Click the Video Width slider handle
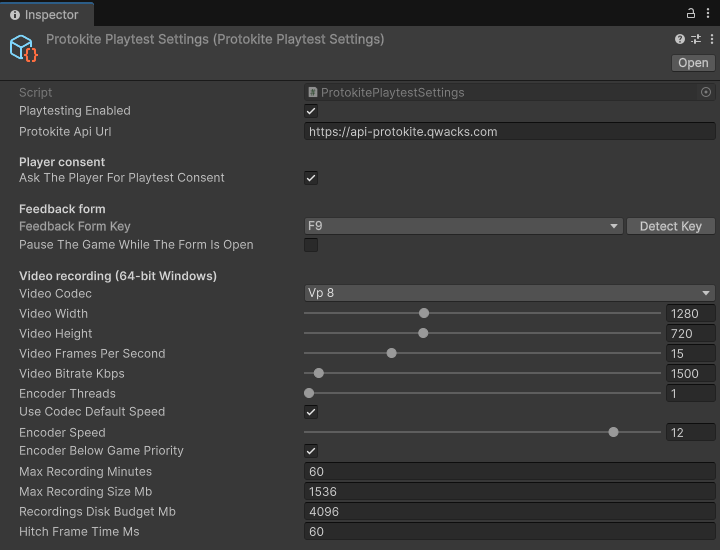This screenshot has width=720, height=550. point(424,313)
